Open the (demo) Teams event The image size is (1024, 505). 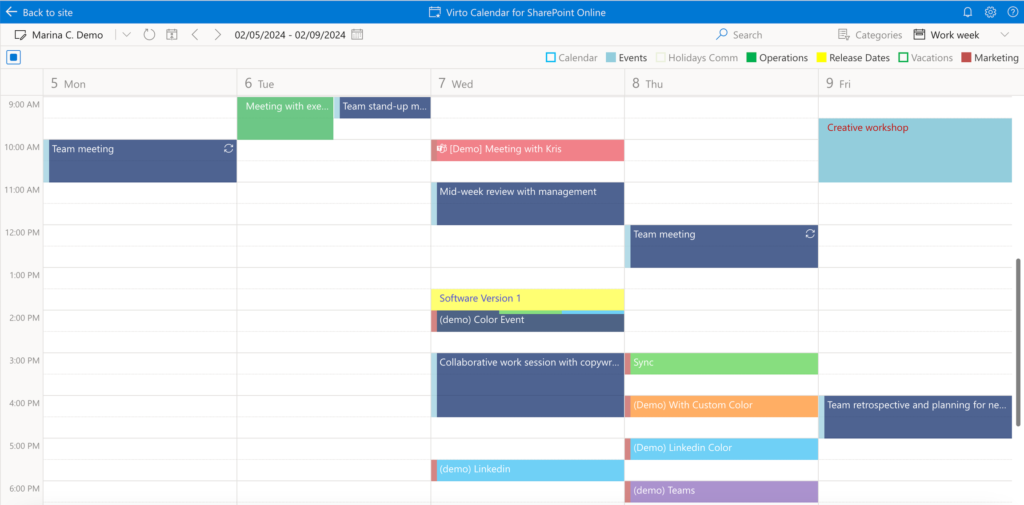721,492
